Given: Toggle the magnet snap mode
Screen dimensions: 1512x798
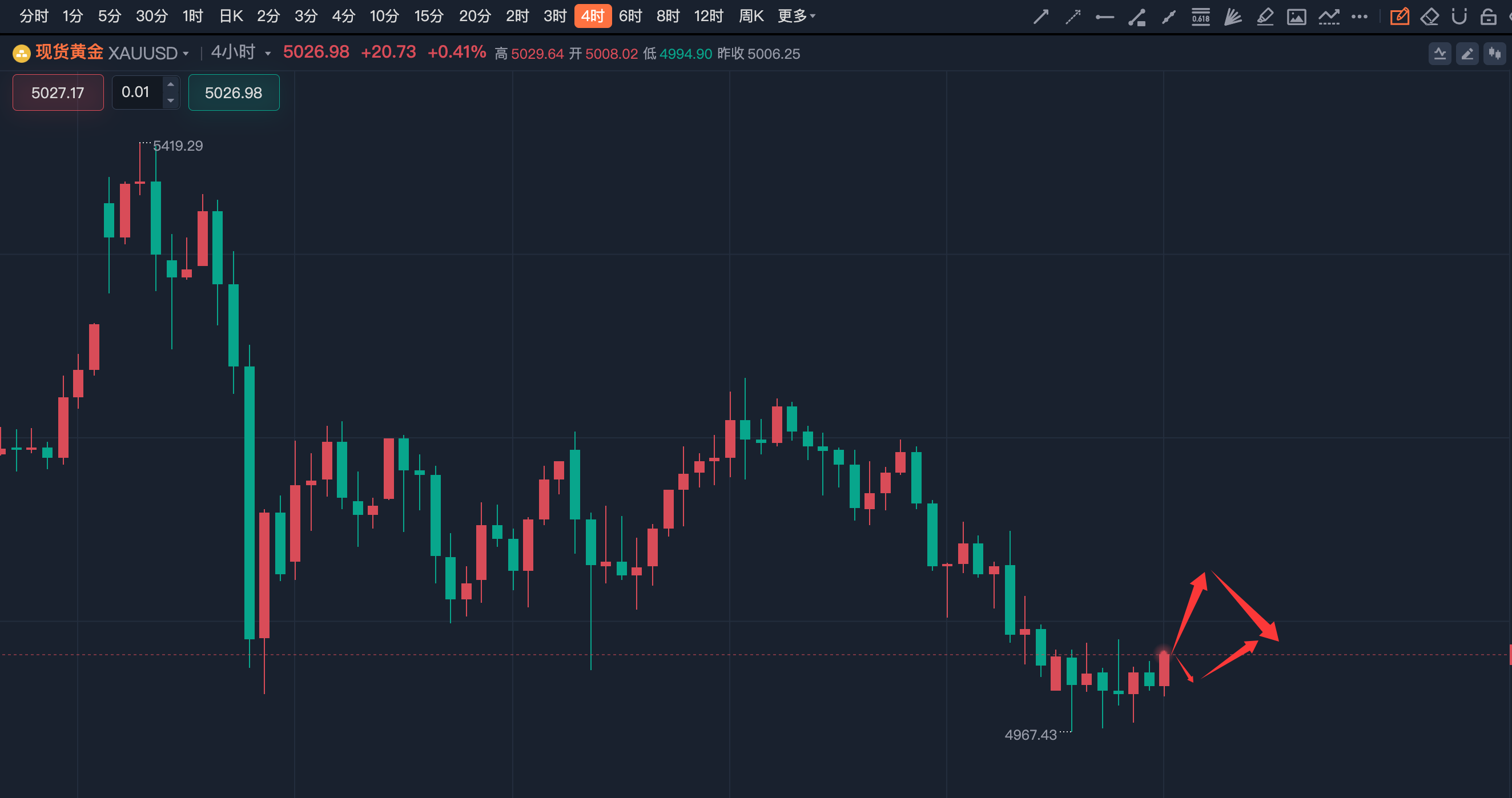Looking at the screenshot, I should click(x=1459, y=17).
